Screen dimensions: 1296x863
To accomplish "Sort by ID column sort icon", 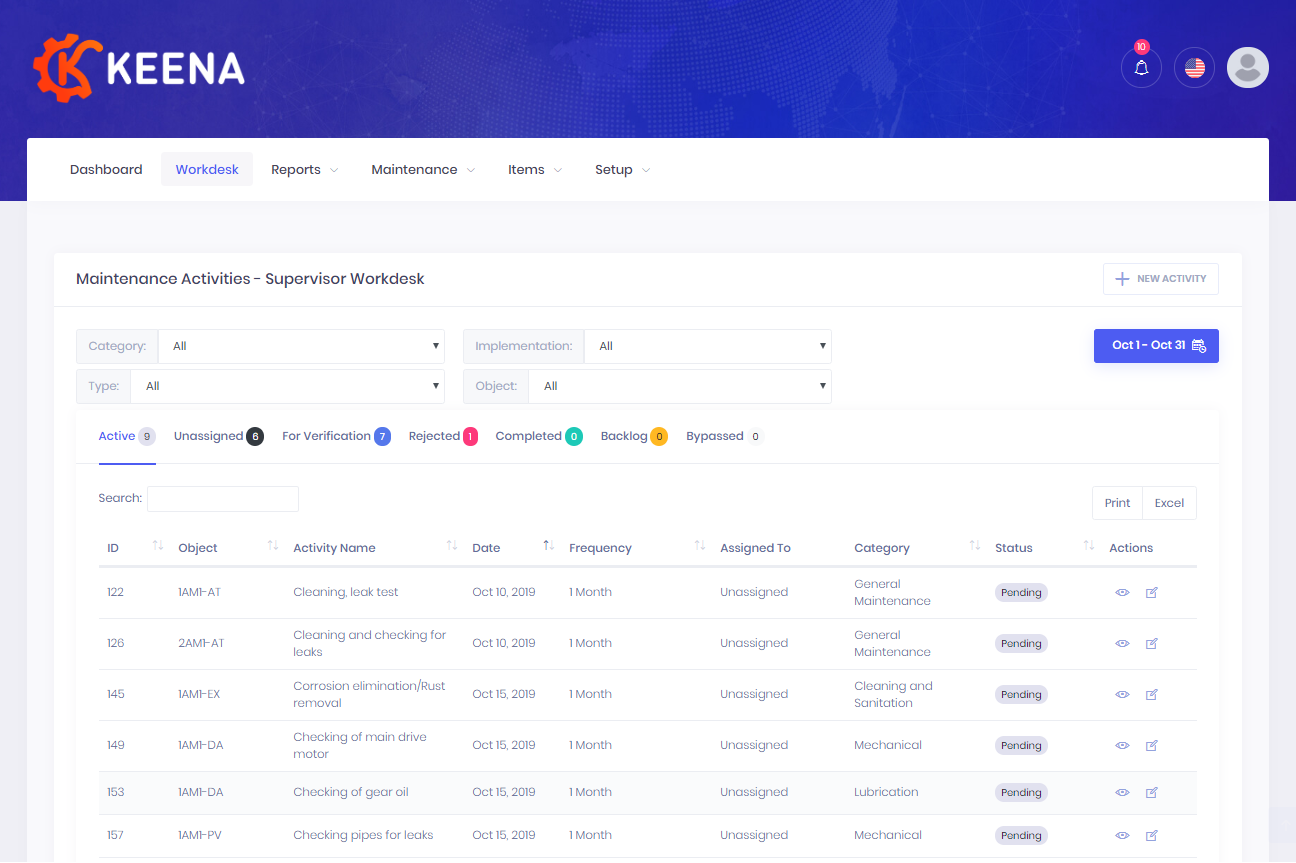I will coord(157,546).
